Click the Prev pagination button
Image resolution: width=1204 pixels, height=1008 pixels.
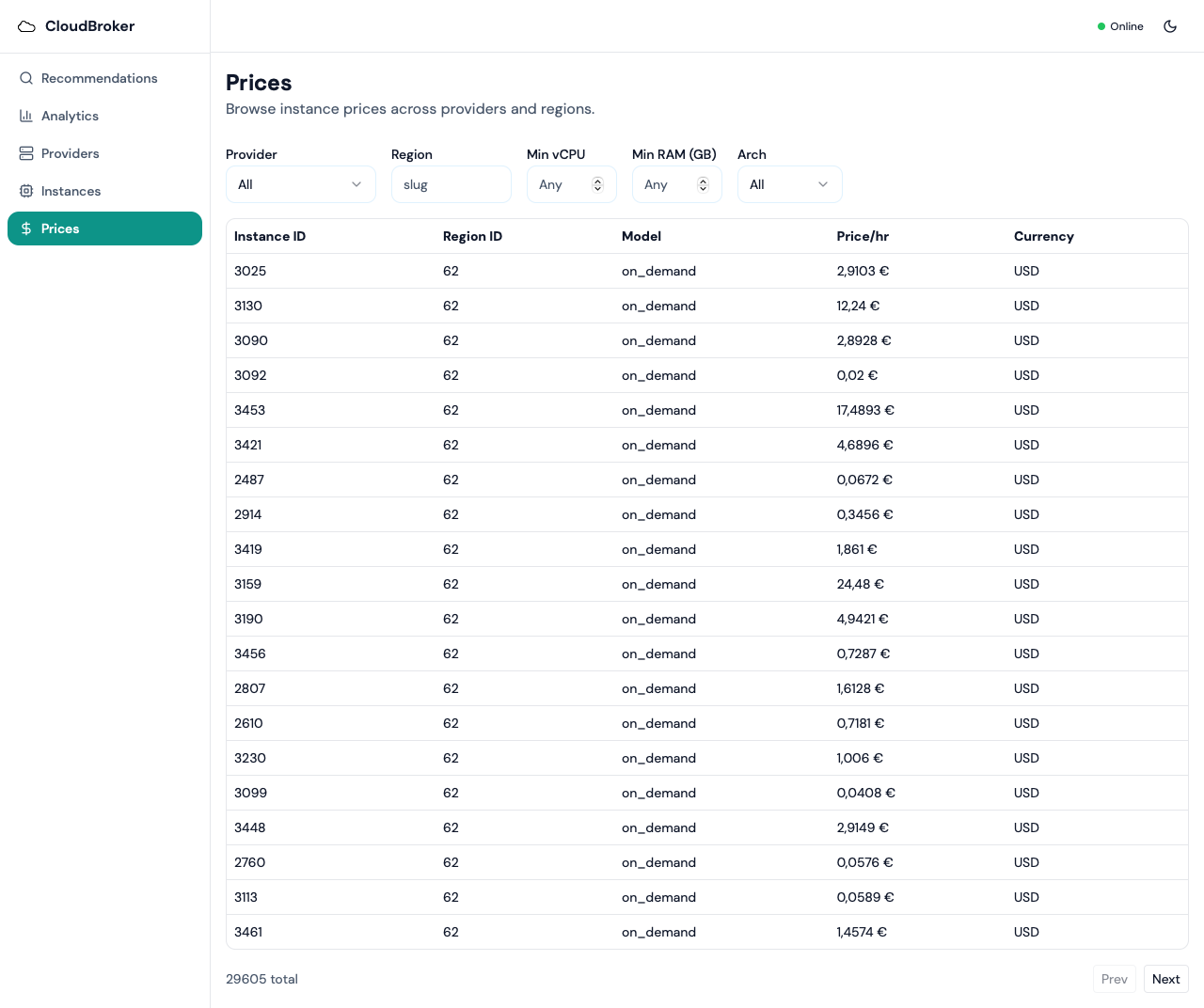1114,979
